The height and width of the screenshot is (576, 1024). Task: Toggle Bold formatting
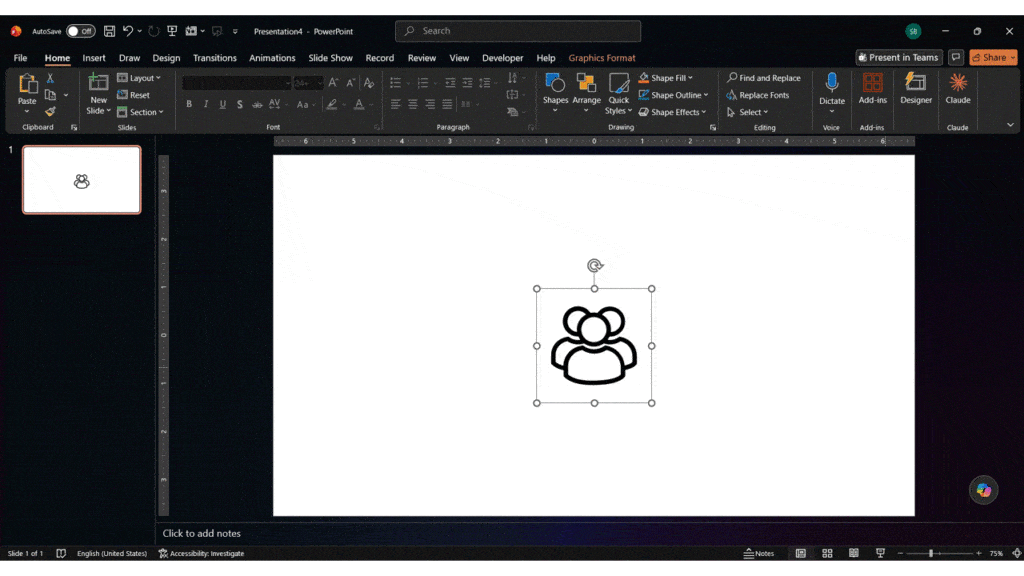tap(189, 104)
